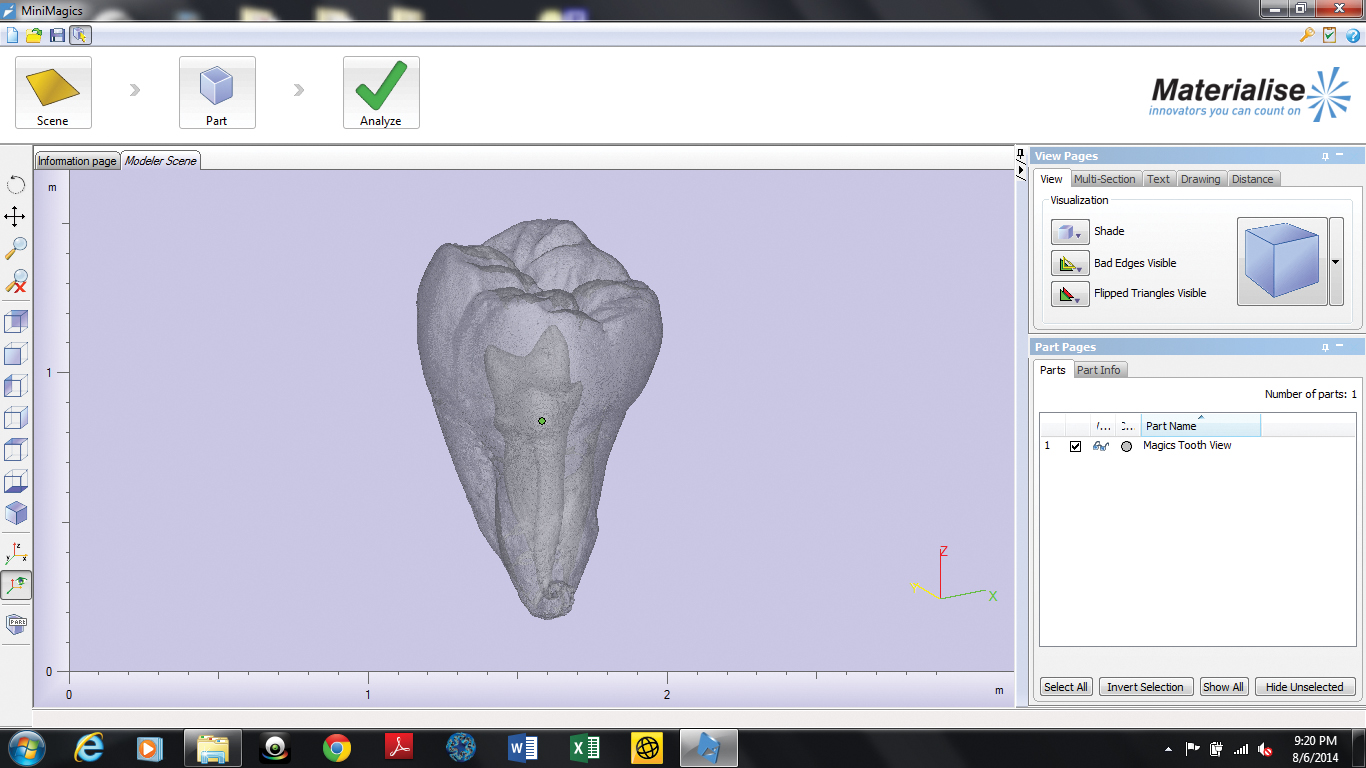Image resolution: width=1366 pixels, height=768 pixels.
Task: Open the Bad Edges Visible dropdown
Action: click(x=1070, y=264)
